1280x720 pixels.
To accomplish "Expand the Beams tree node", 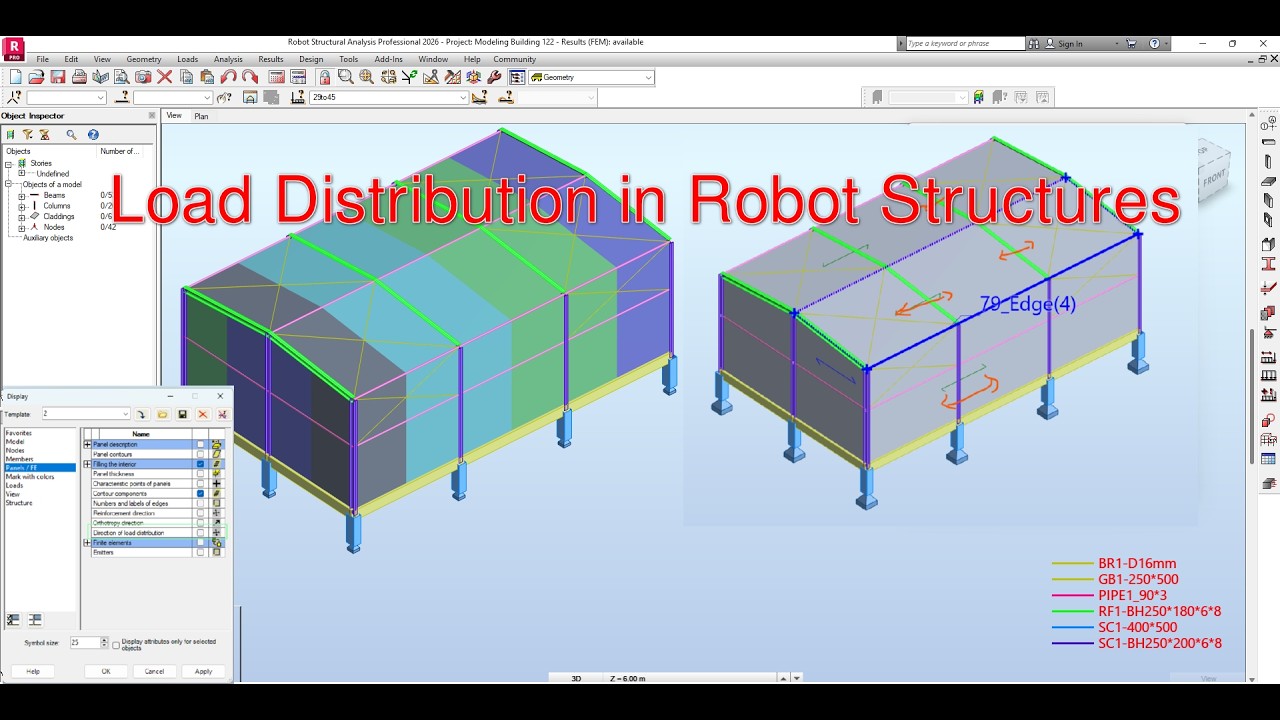I will coord(22,195).
